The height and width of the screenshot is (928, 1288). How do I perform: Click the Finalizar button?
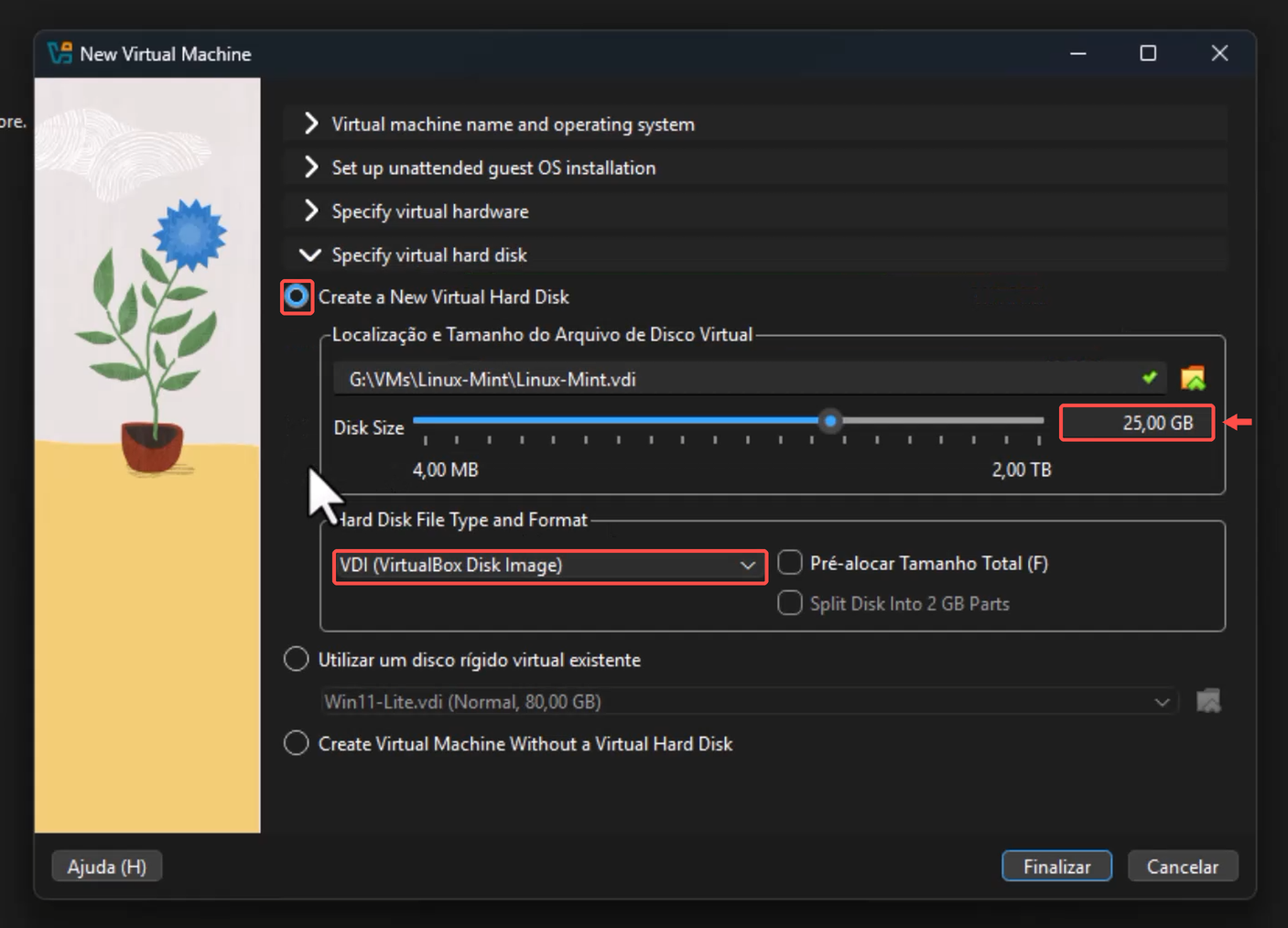(1056, 866)
